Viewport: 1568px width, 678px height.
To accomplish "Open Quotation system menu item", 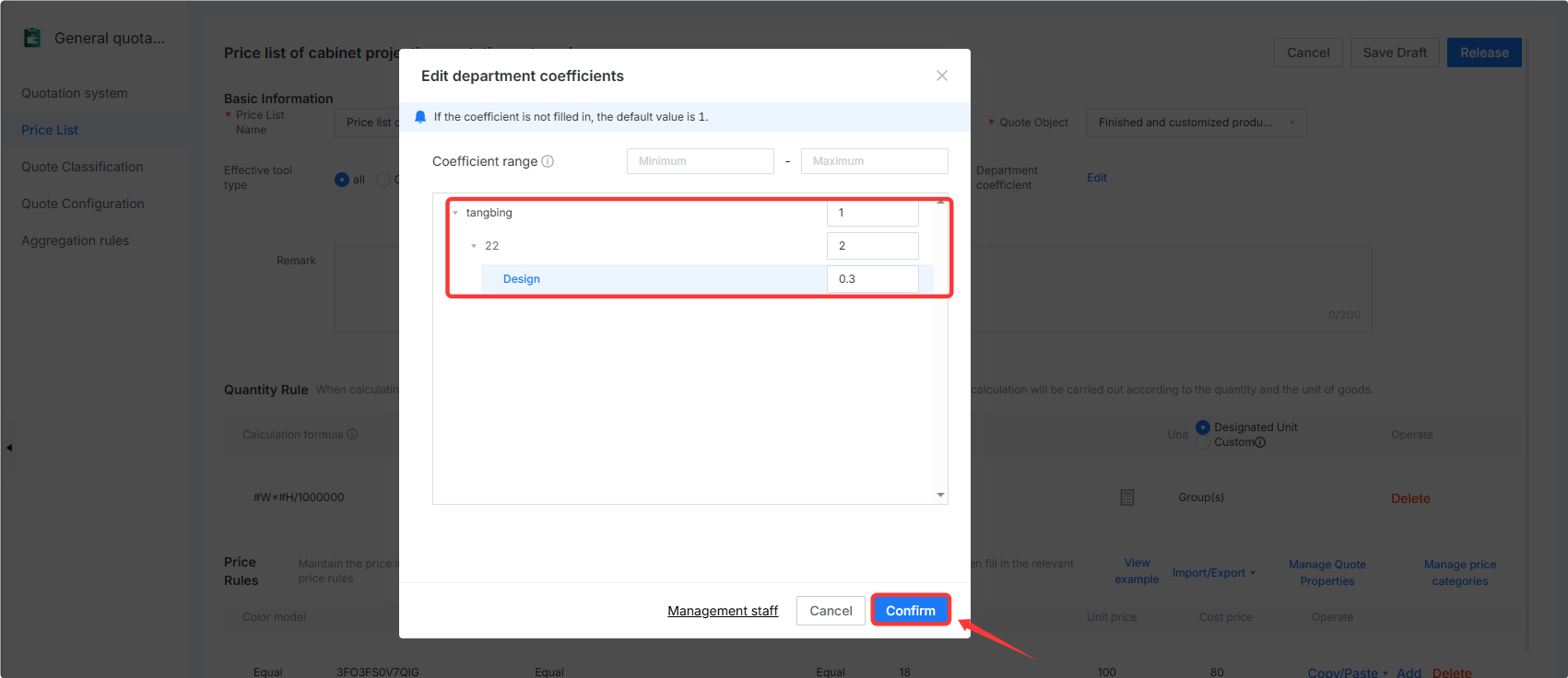I will pyautogui.click(x=75, y=93).
